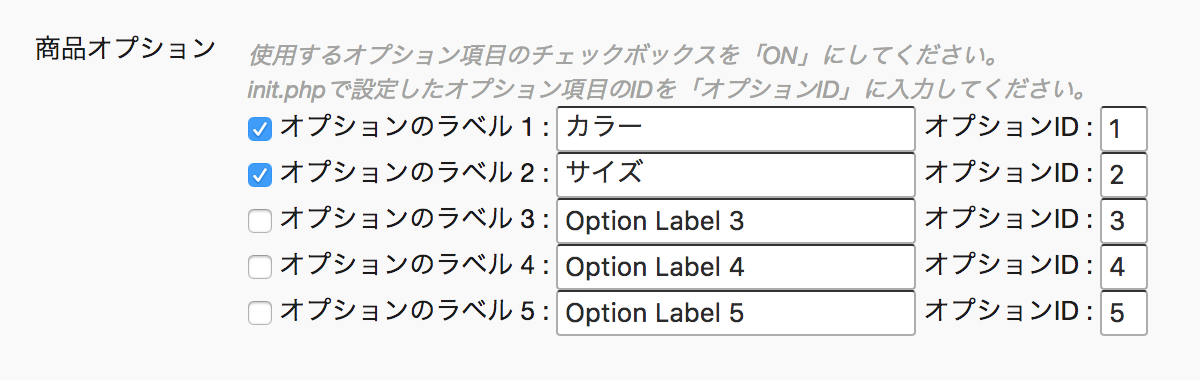Click the init.php help description line
Screen dimensions: 1200x380
click(667, 90)
